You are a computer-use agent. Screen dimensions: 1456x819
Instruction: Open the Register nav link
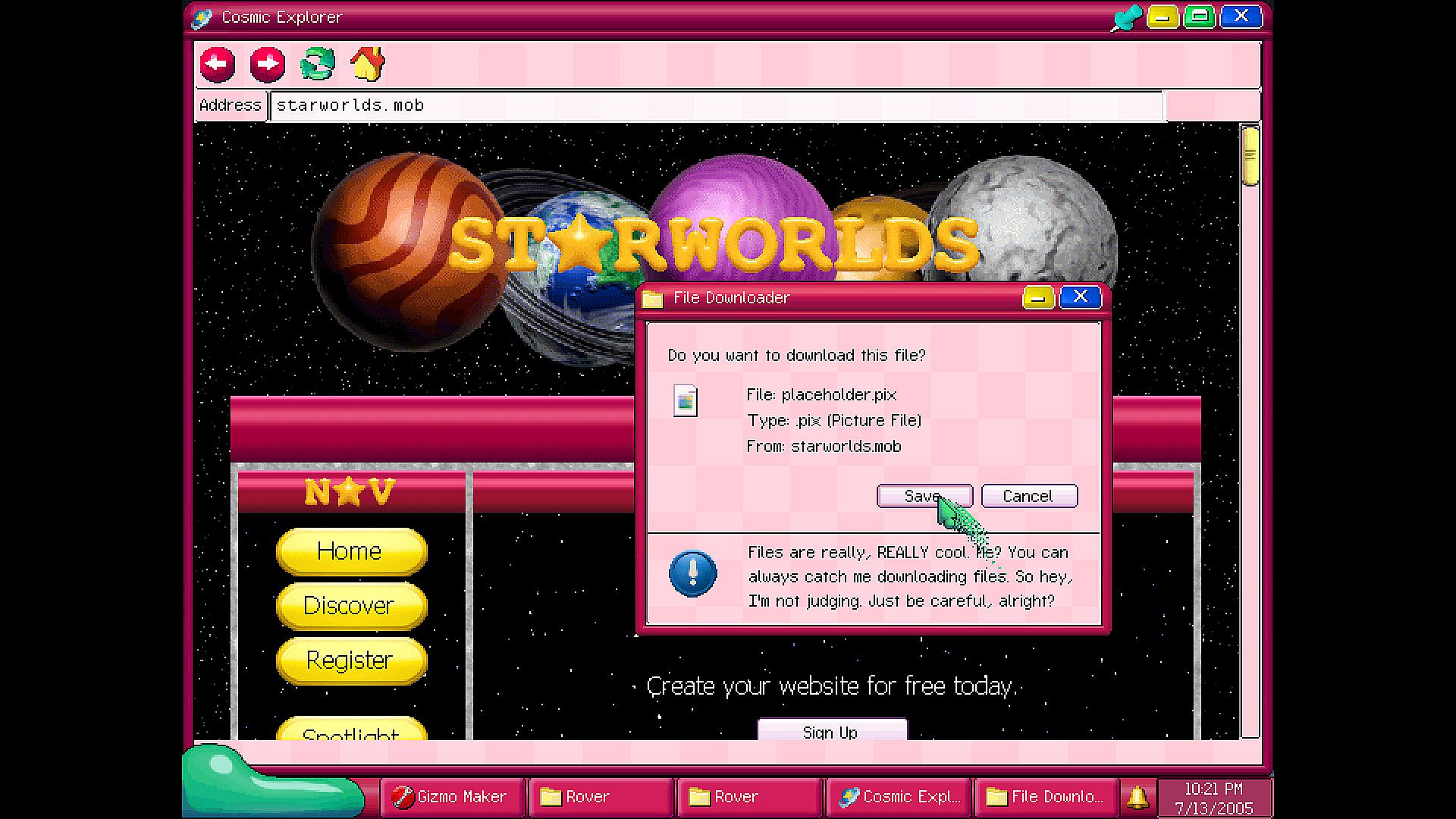[350, 661]
